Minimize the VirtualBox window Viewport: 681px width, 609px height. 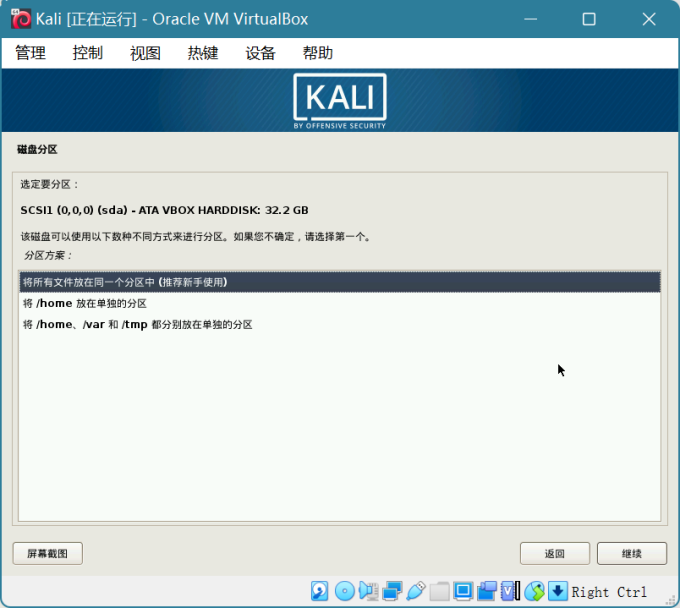531,19
